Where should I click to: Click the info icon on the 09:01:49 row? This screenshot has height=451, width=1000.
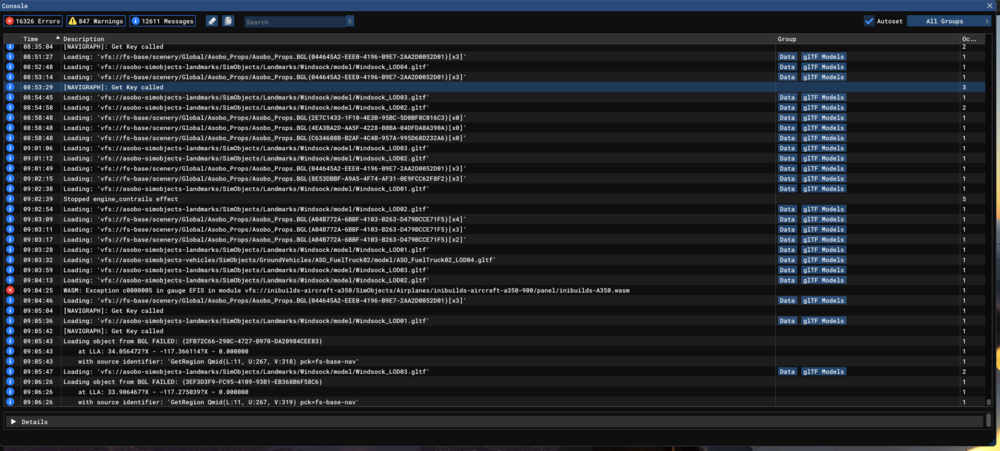click(x=10, y=168)
